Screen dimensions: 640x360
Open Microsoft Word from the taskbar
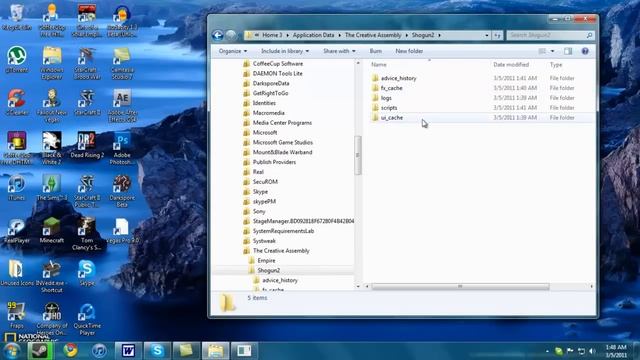point(128,351)
